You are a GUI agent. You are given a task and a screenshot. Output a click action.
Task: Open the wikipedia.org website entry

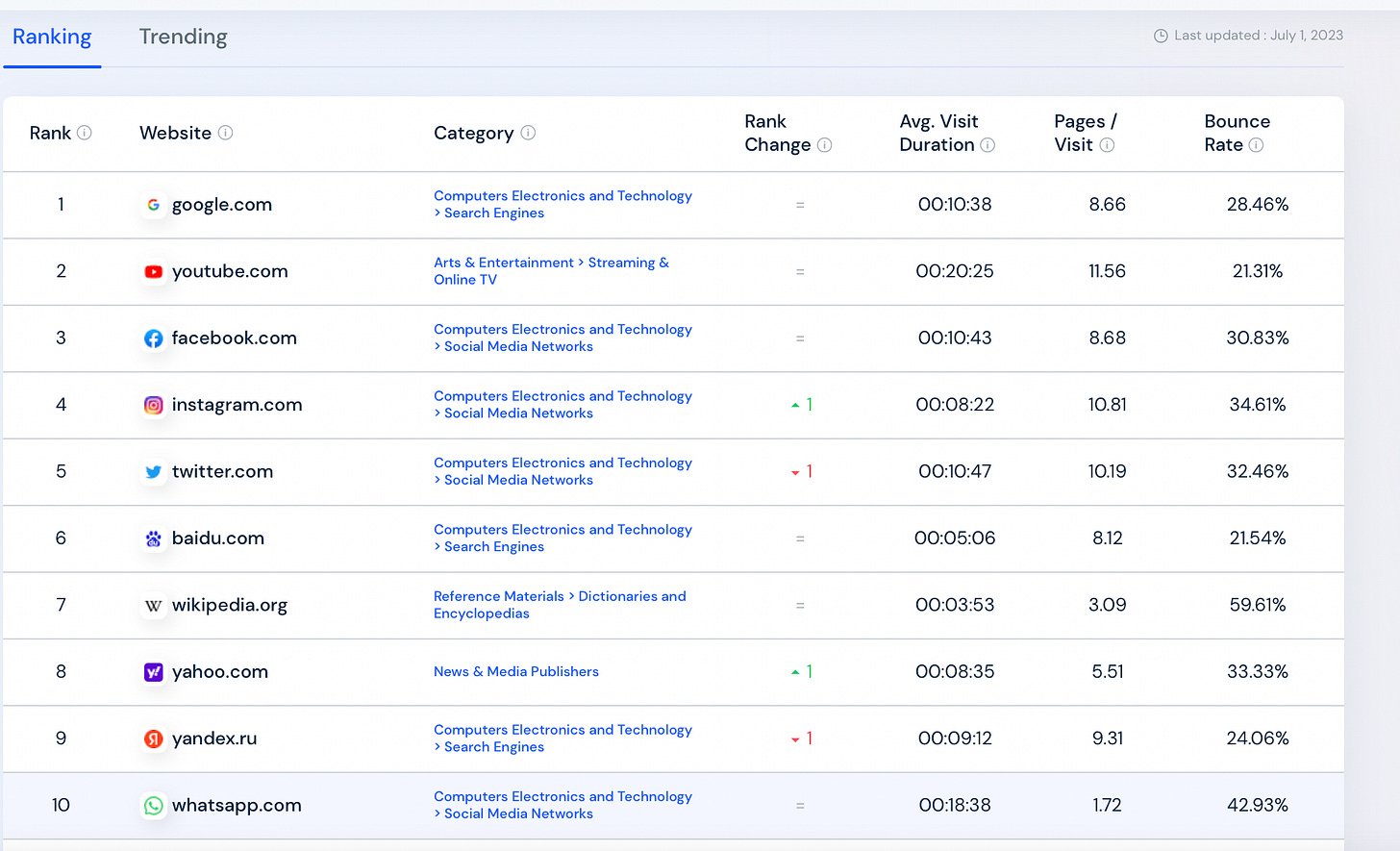229,606
